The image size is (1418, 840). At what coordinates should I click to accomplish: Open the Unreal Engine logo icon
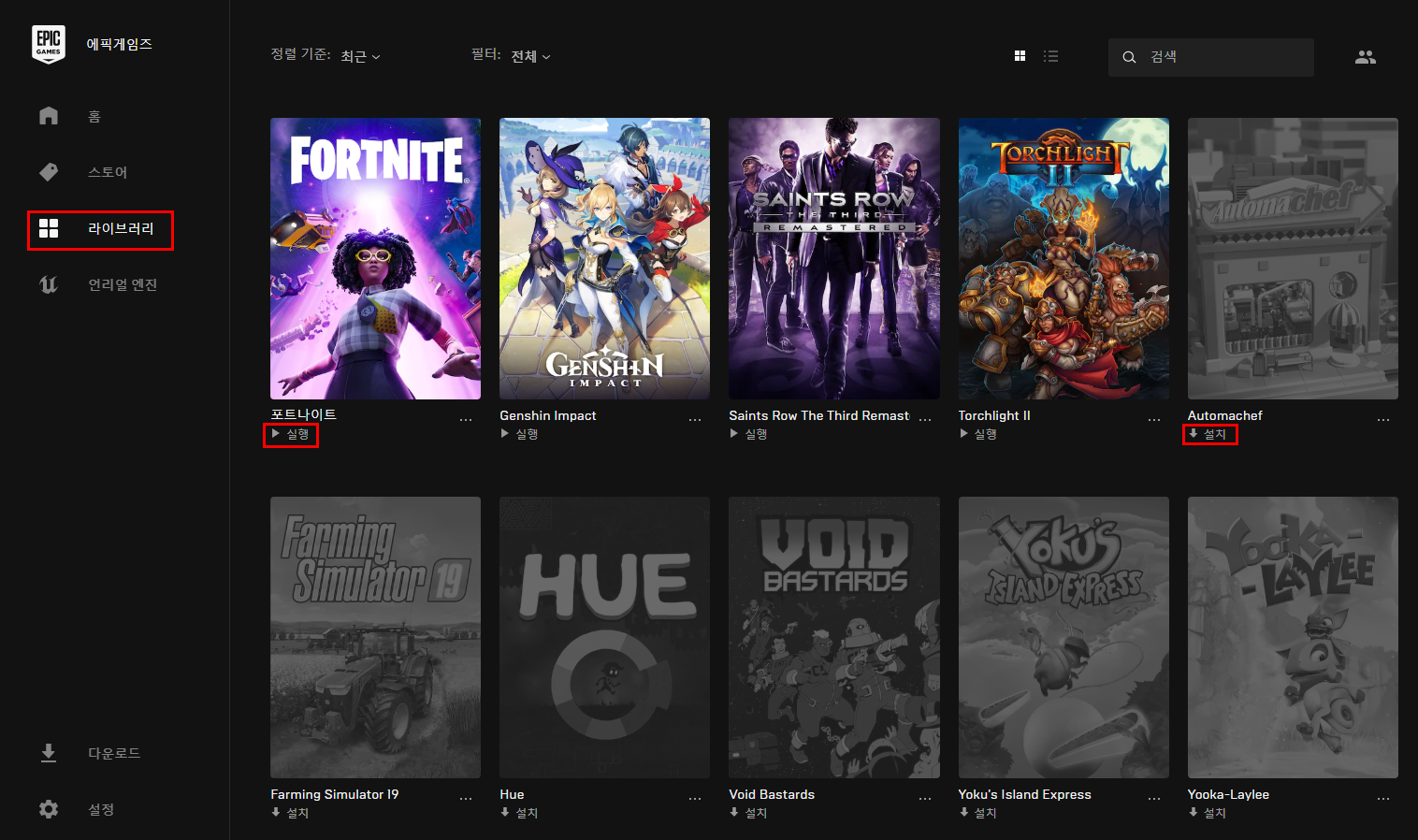(49, 284)
